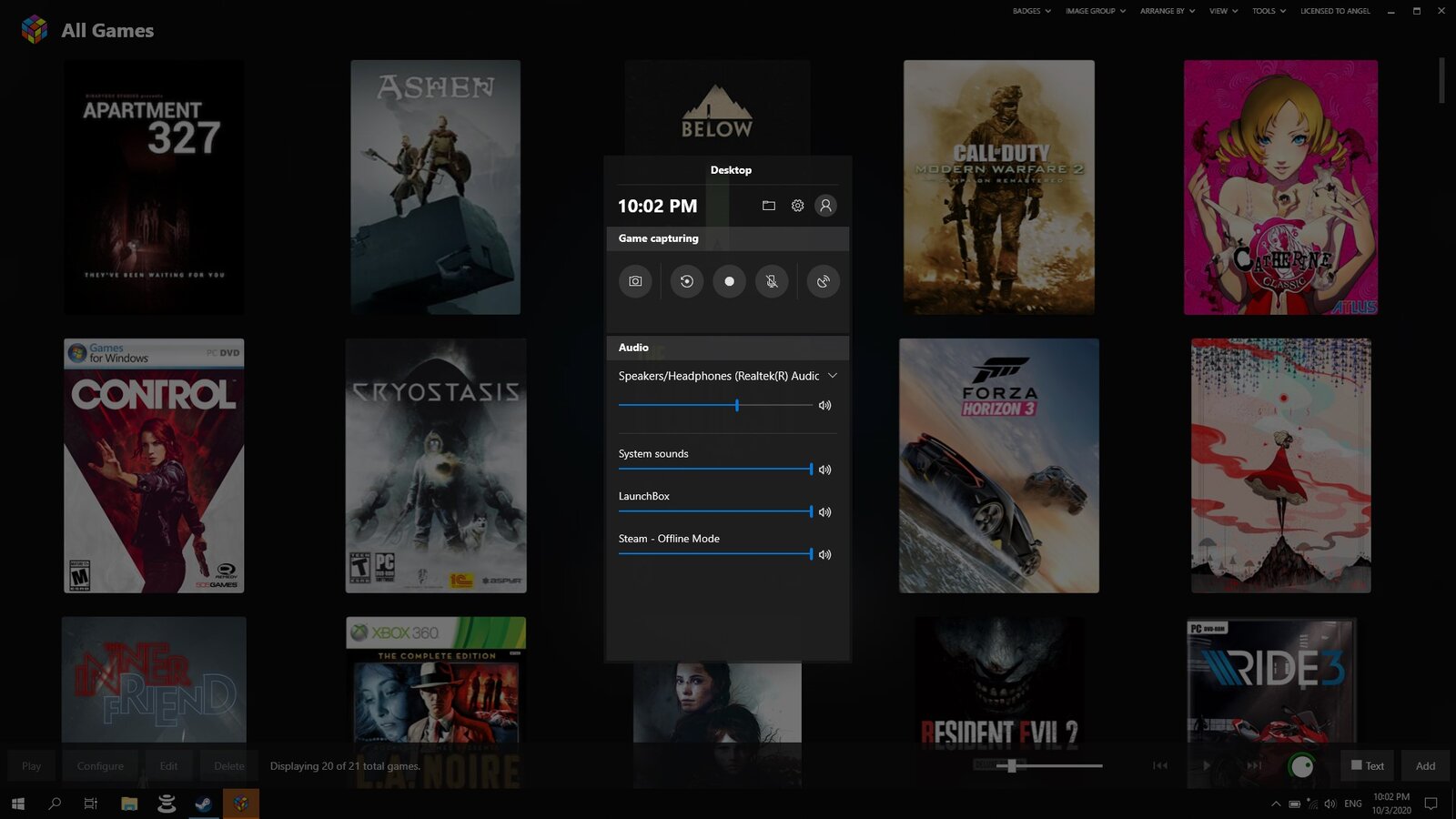Open the Badges menu
This screenshot has height=819, width=1456.
(1032, 11)
